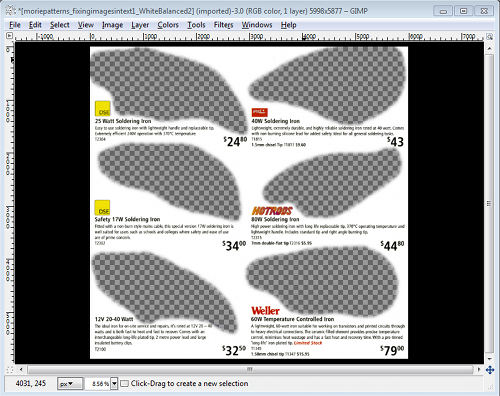Click the '$79.00' price on the canvas
Image resolution: width=500 pixels, height=396 pixels.
(392, 350)
